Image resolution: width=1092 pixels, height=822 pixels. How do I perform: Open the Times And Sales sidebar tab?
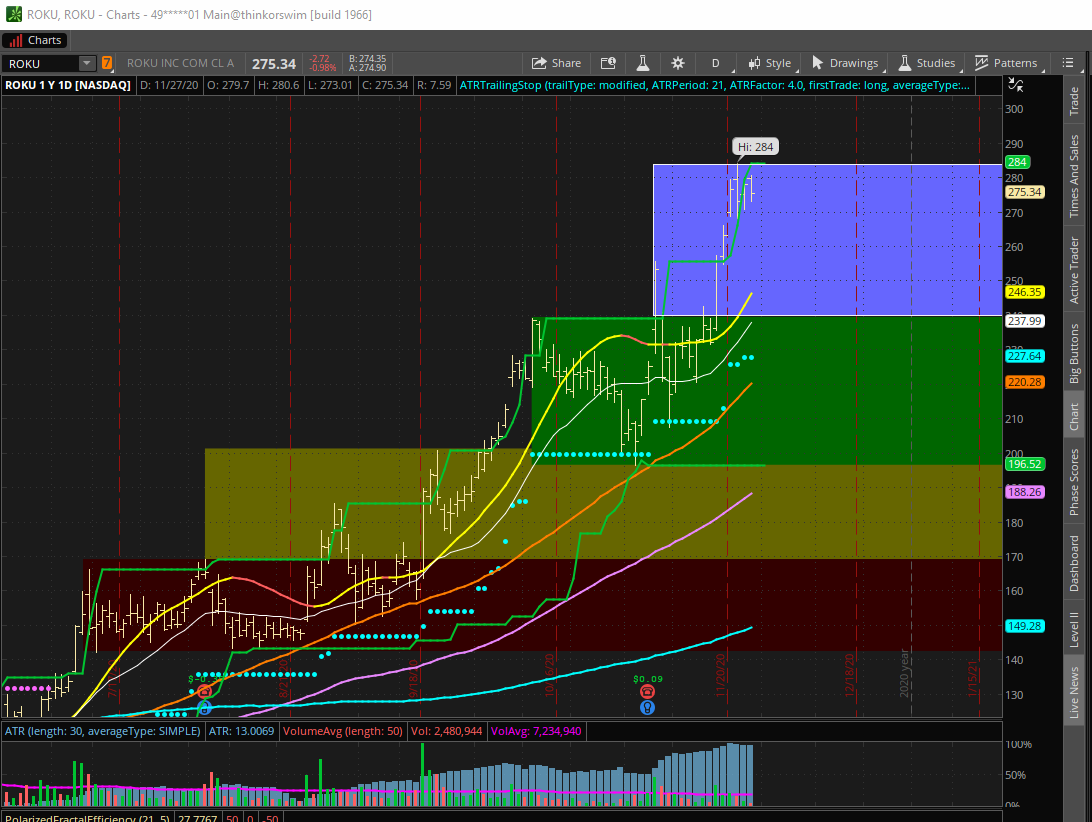coord(1075,176)
